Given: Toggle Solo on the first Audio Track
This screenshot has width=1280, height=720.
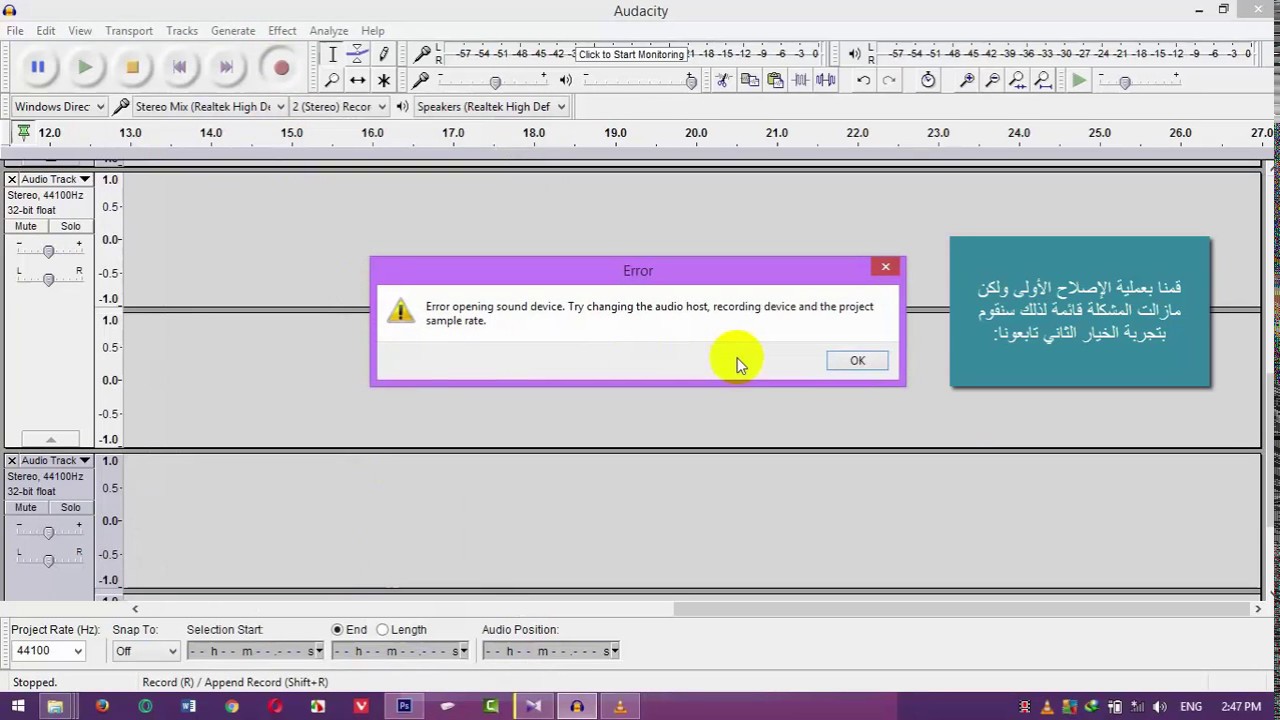Looking at the screenshot, I should pos(70,226).
